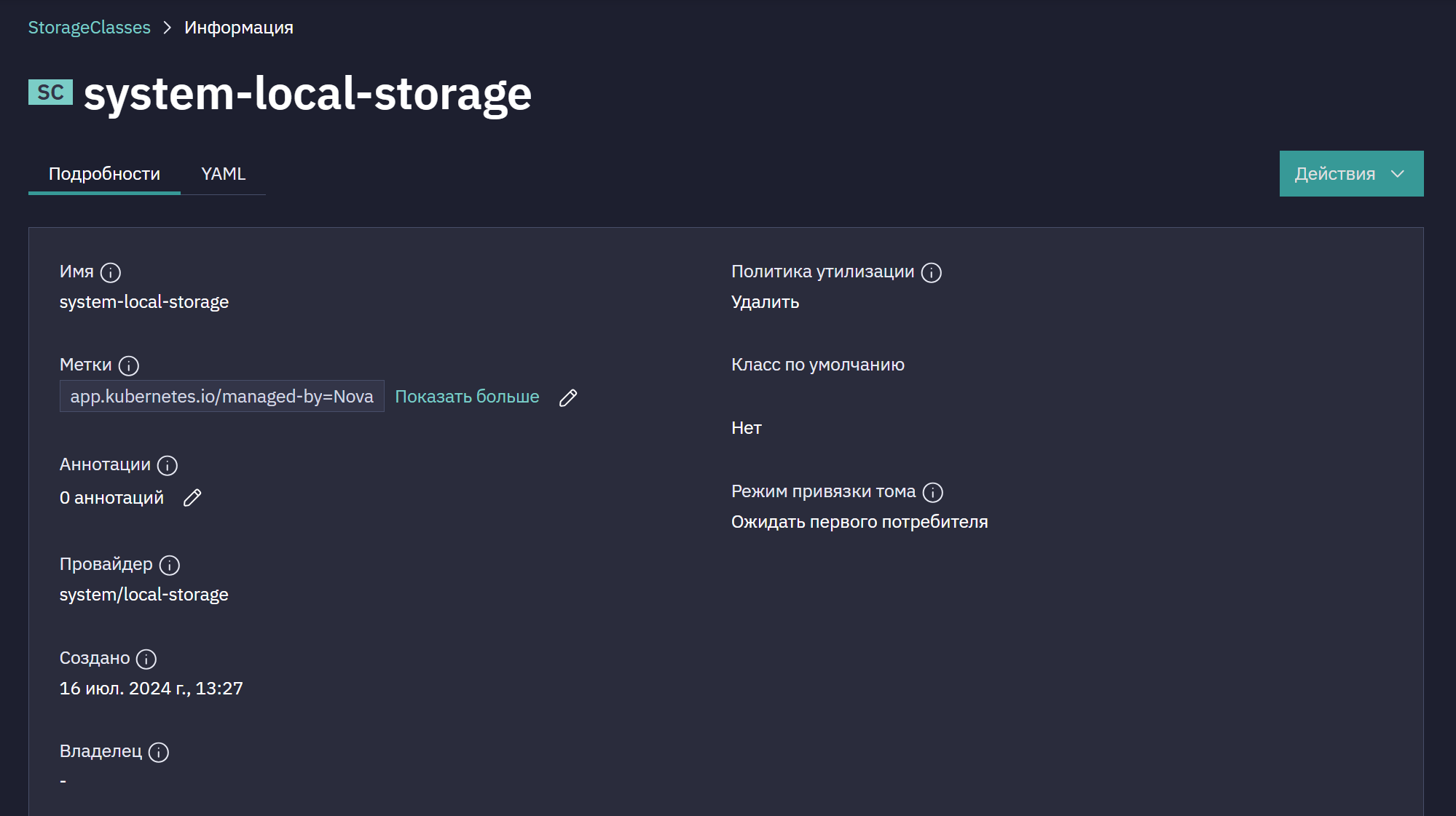Click info icon beside Режим привязки тома

(933, 492)
